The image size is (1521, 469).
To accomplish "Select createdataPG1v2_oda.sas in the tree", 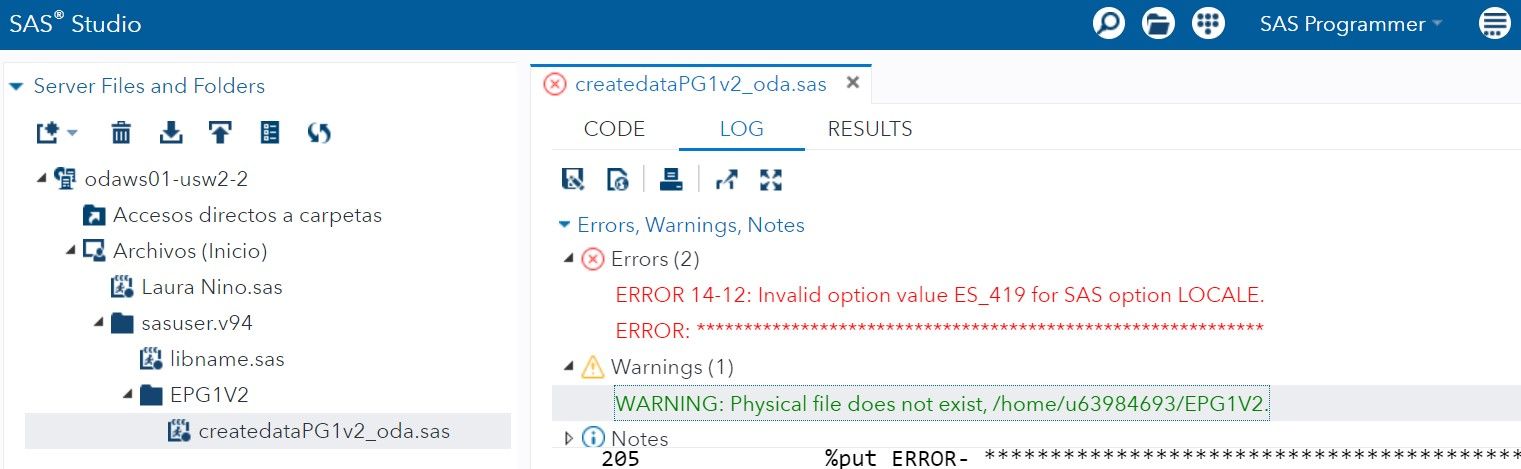I will [x=324, y=431].
